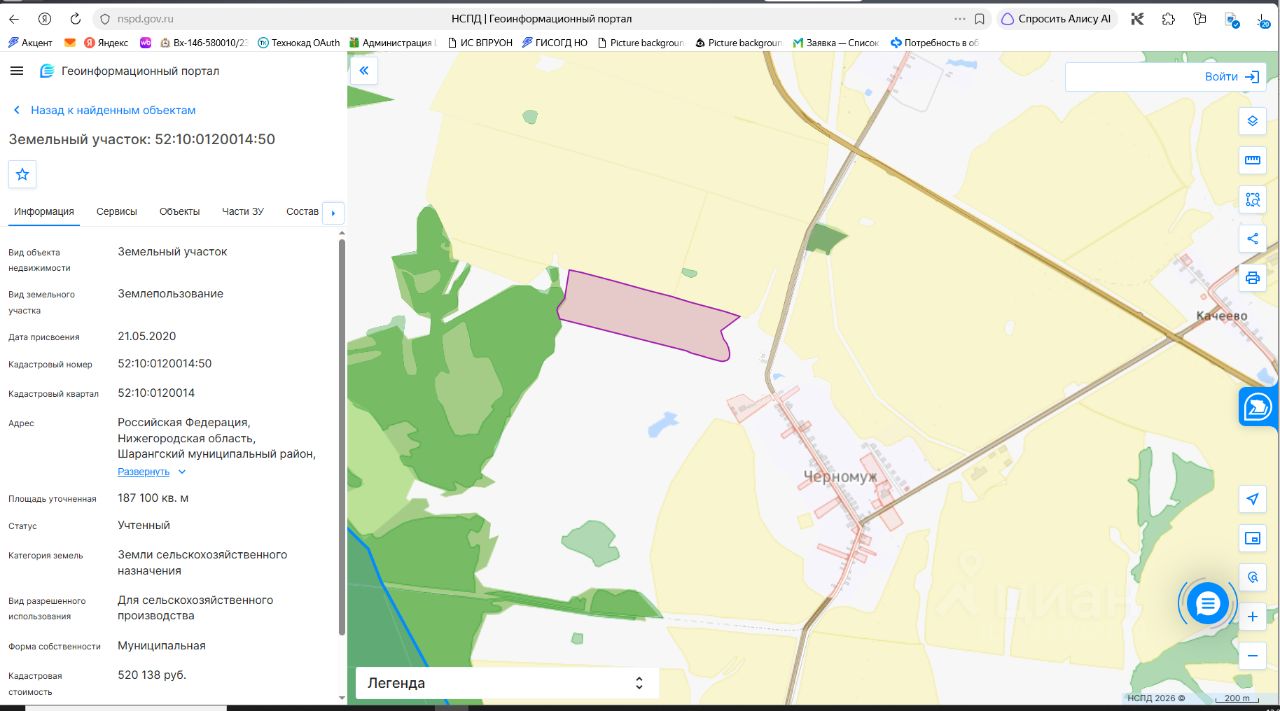Collapse the left info panel
Screen dimensions: 1280x711
[x=364, y=70]
